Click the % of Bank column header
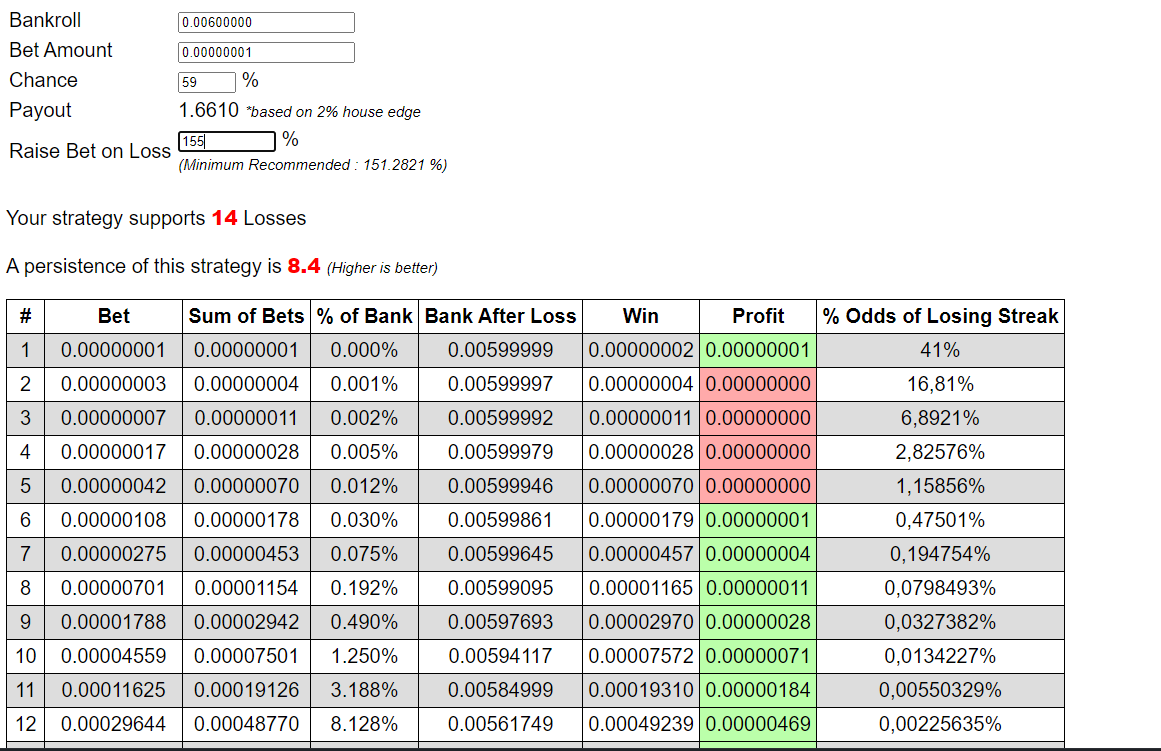 click(364, 316)
